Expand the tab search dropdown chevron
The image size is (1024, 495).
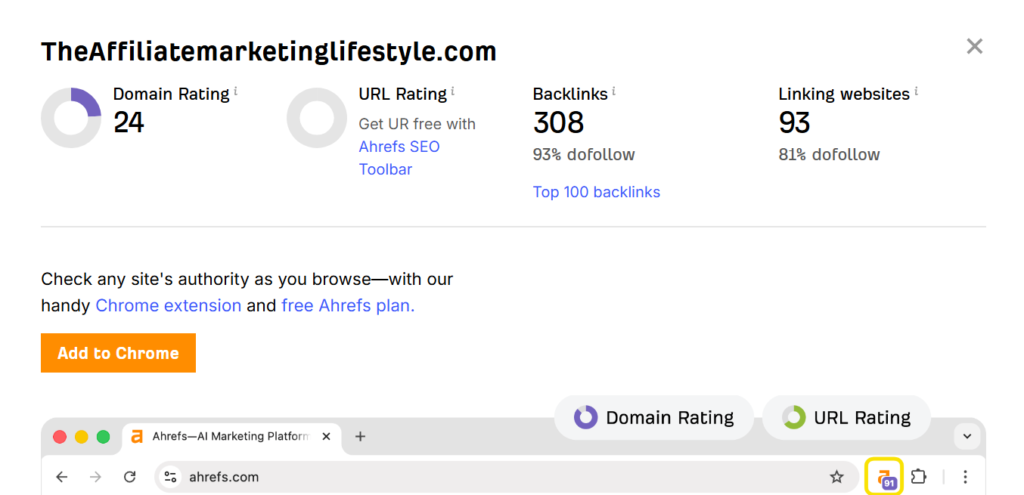coord(967,436)
